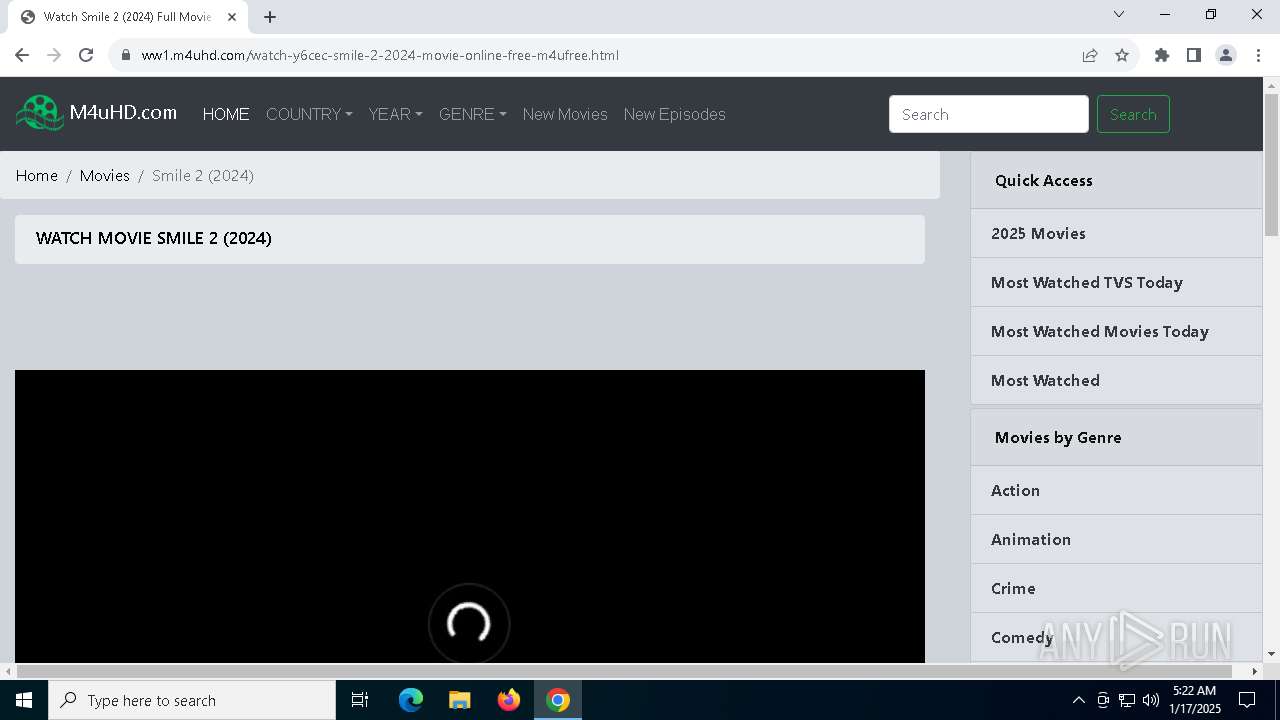Screen dimensions: 1280x720
Task: Open New Movies page
Action: (x=565, y=114)
